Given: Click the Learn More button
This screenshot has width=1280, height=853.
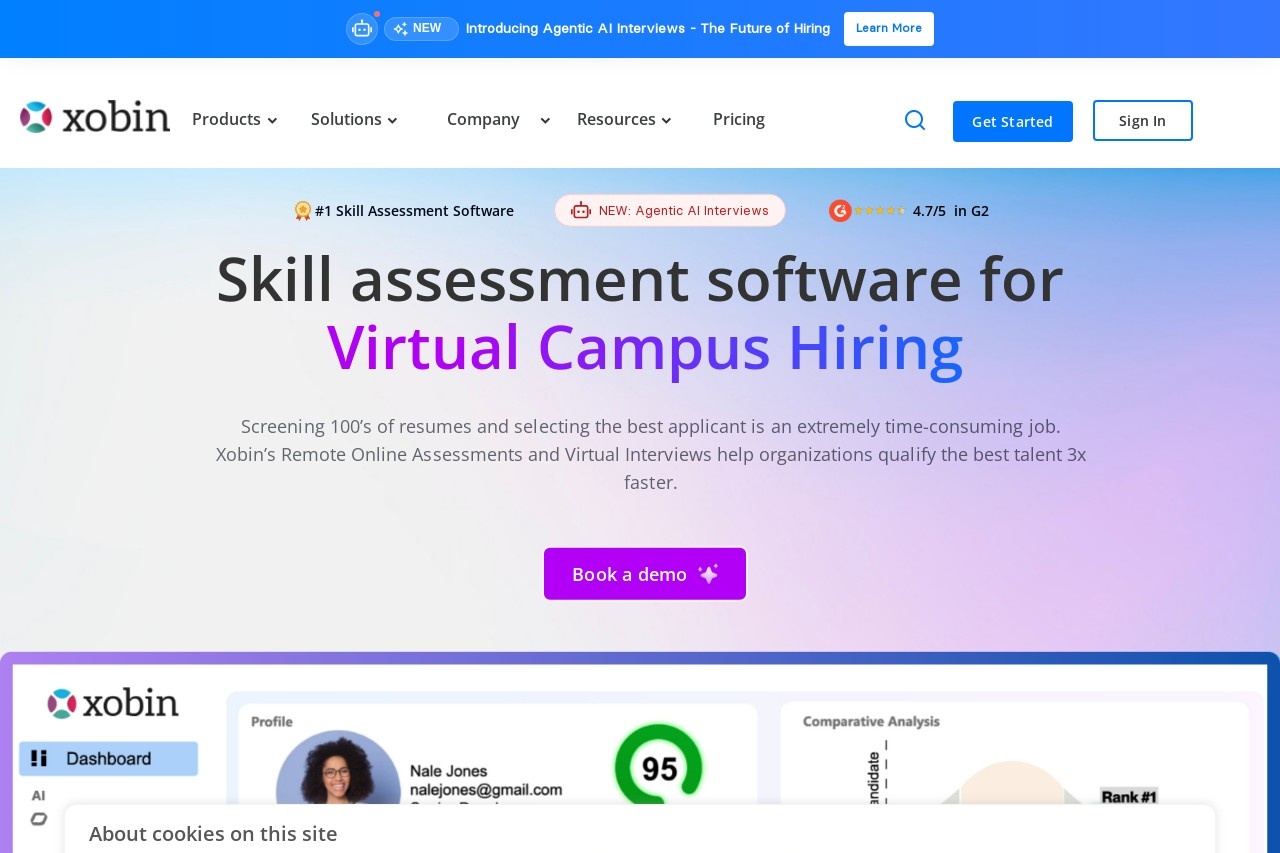Looking at the screenshot, I should (x=889, y=29).
